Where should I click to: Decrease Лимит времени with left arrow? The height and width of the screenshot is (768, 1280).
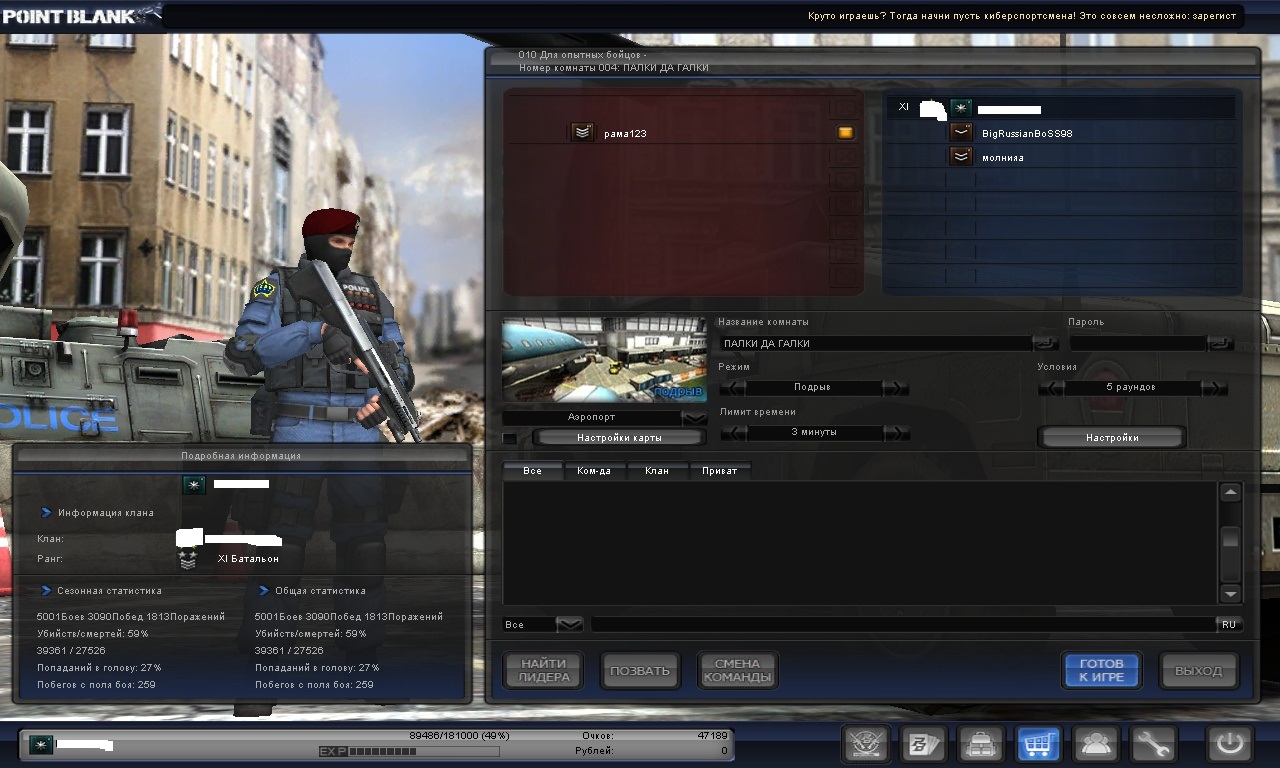pyautogui.click(x=733, y=433)
